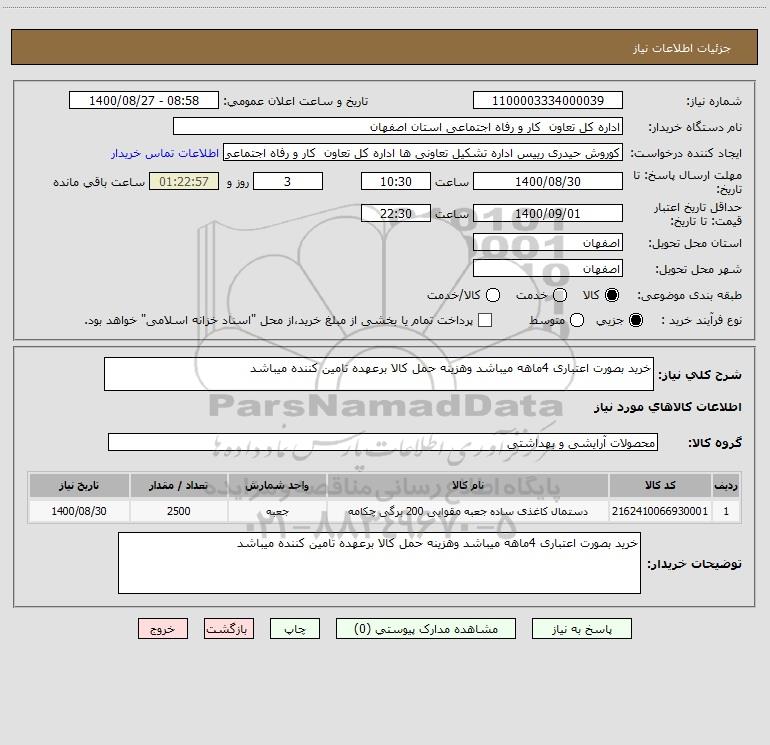Click the واحد شمارش column header
Viewport: 770px width, 745px height.
tap(277, 485)
